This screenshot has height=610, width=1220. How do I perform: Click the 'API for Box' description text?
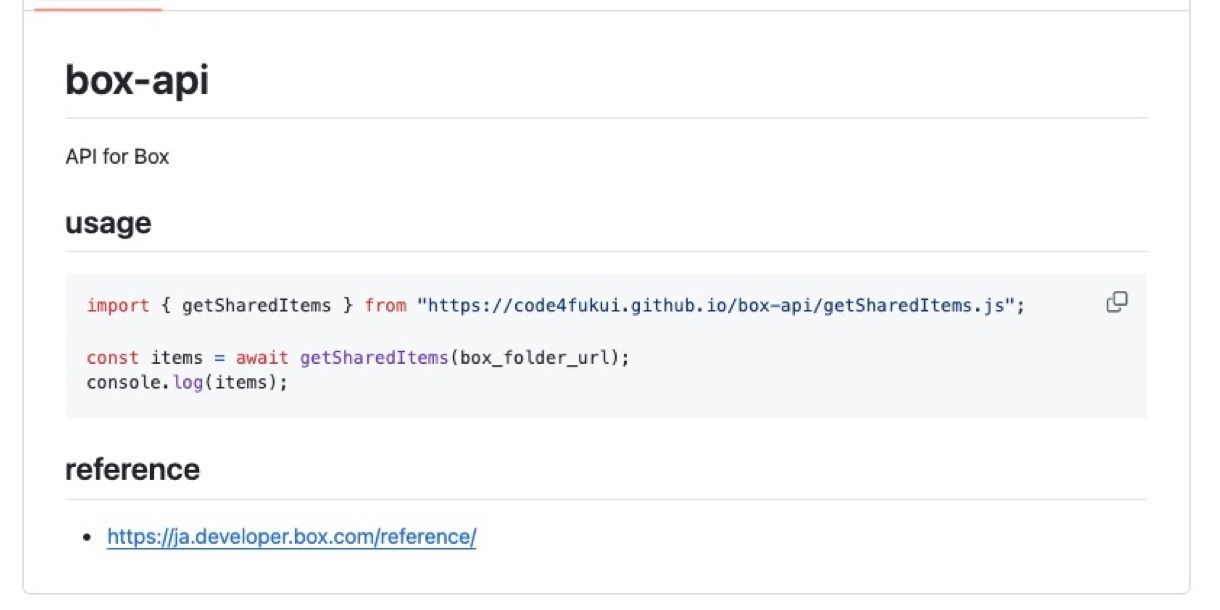(x=117, y=157)
